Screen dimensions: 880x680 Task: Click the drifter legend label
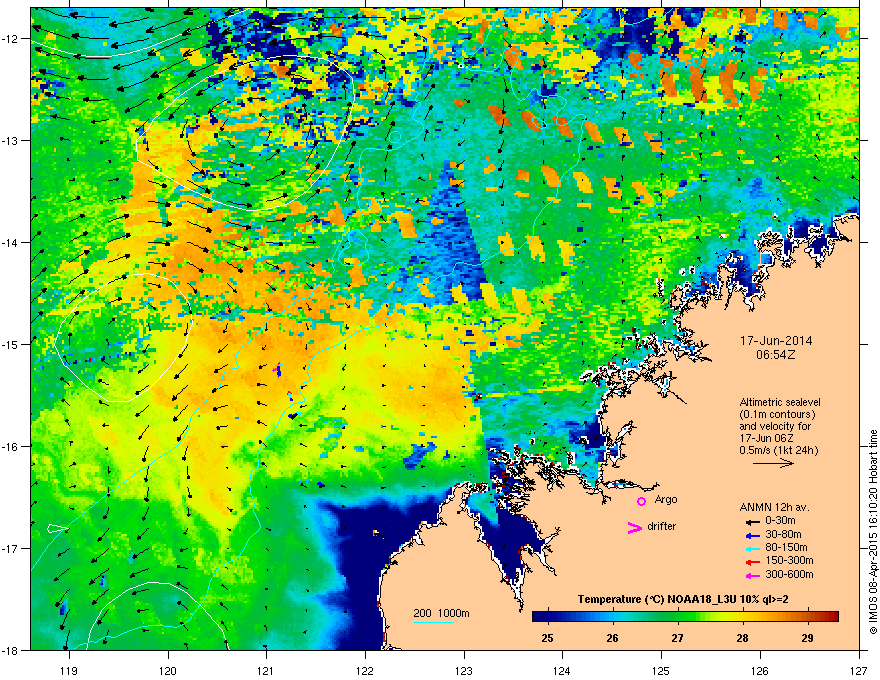tap(662, 526)
